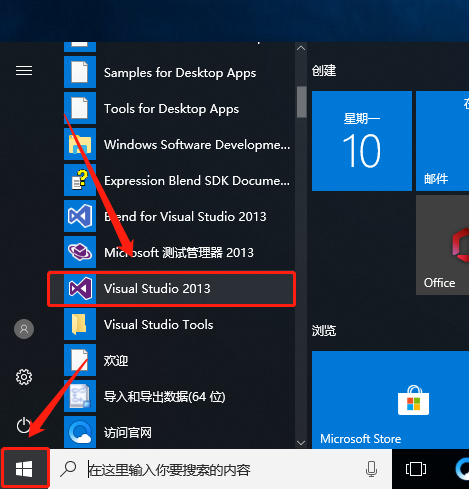Open the 邮件 mail tile
This screenshot has width=469, height=489.
(x=442, y=141)
